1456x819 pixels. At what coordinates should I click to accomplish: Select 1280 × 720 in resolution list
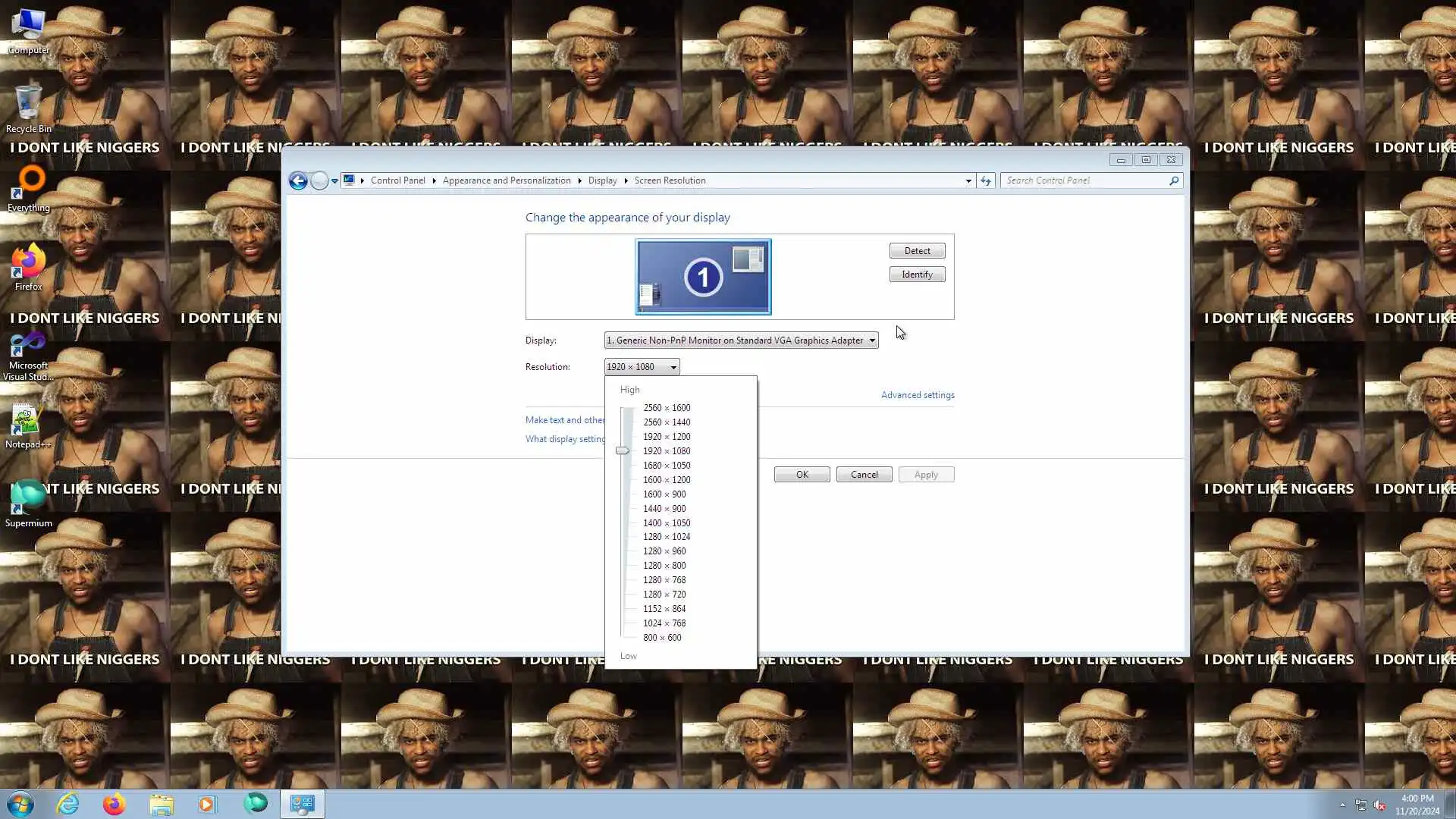tap(664, 595)
